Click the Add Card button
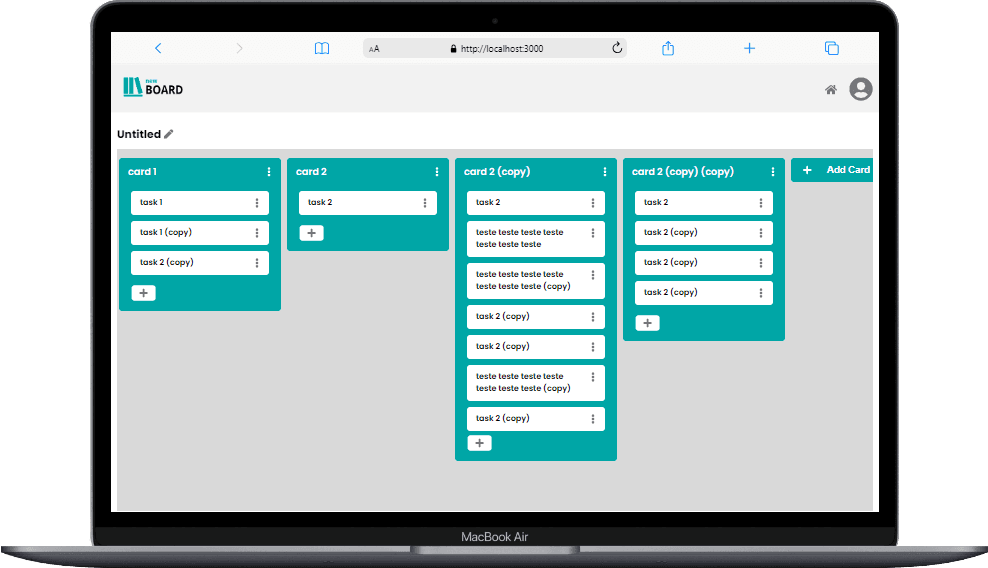Screen dimensions: 988x568 pos(832,170)
